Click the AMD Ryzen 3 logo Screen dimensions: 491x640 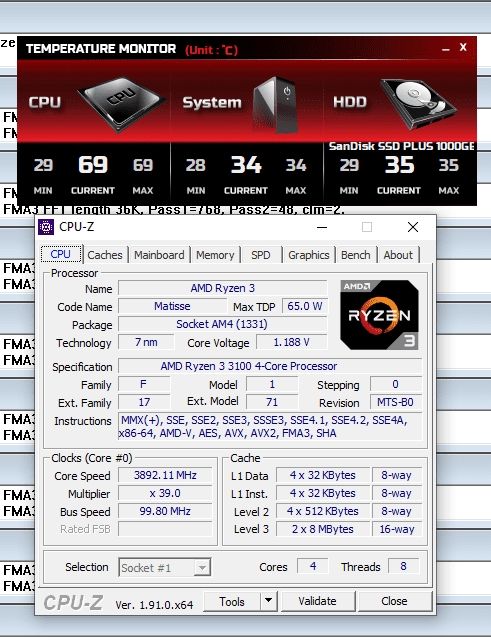pyautogui.click(x=380, y=314)
